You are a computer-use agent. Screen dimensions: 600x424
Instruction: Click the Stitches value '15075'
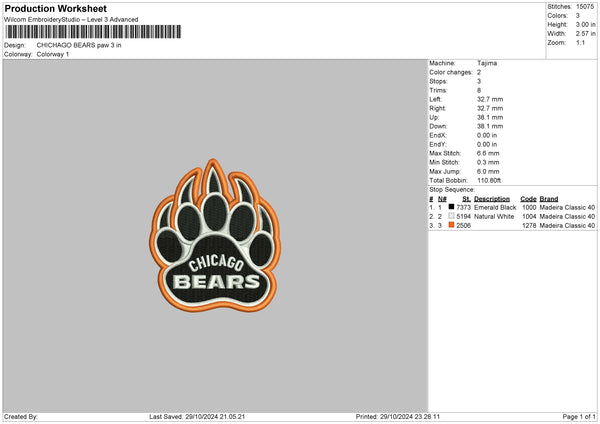(585, 7)
